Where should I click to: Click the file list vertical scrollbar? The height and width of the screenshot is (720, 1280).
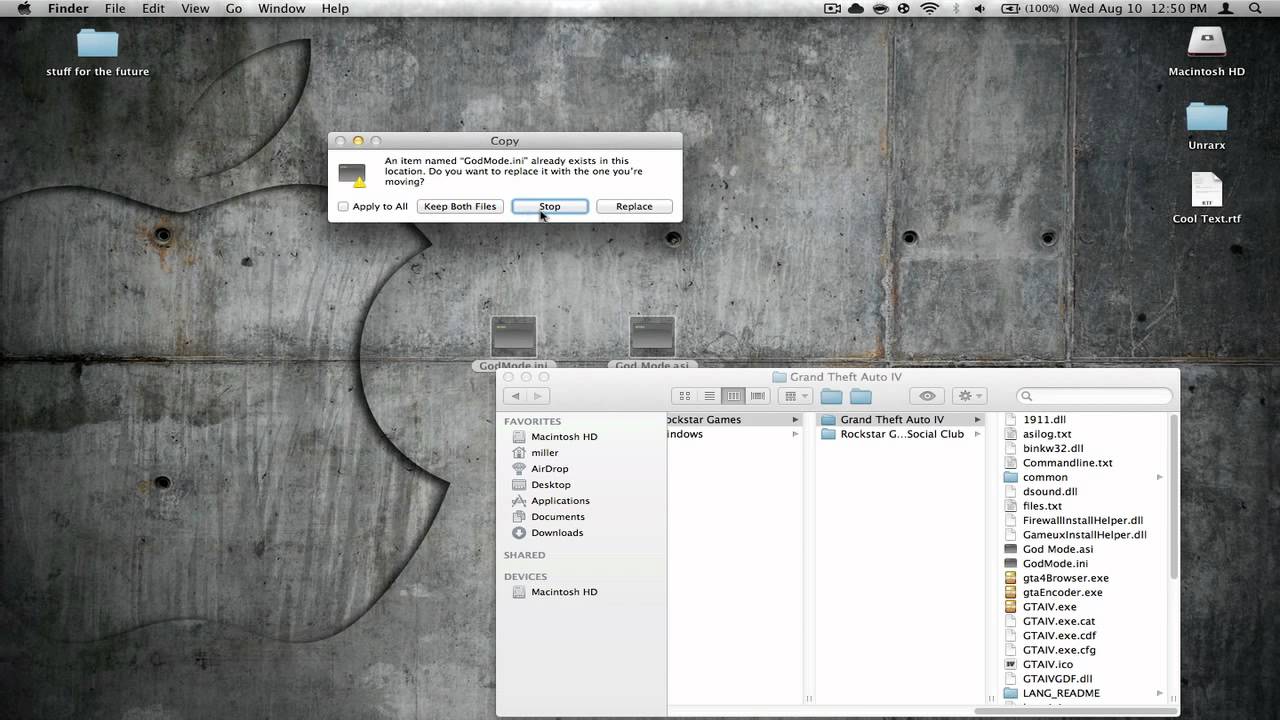1173,497
